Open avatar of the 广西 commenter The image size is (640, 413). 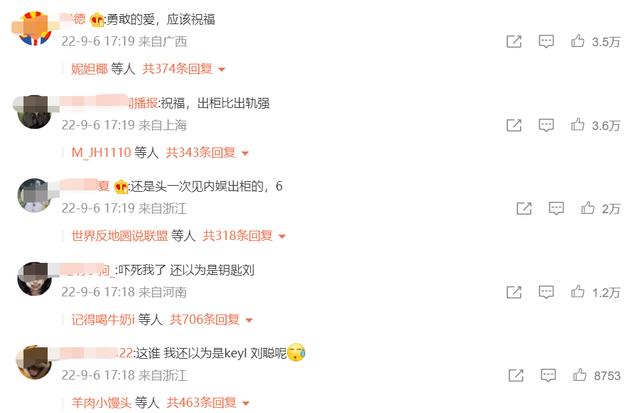pyautogui.click(x=35, y=28)
